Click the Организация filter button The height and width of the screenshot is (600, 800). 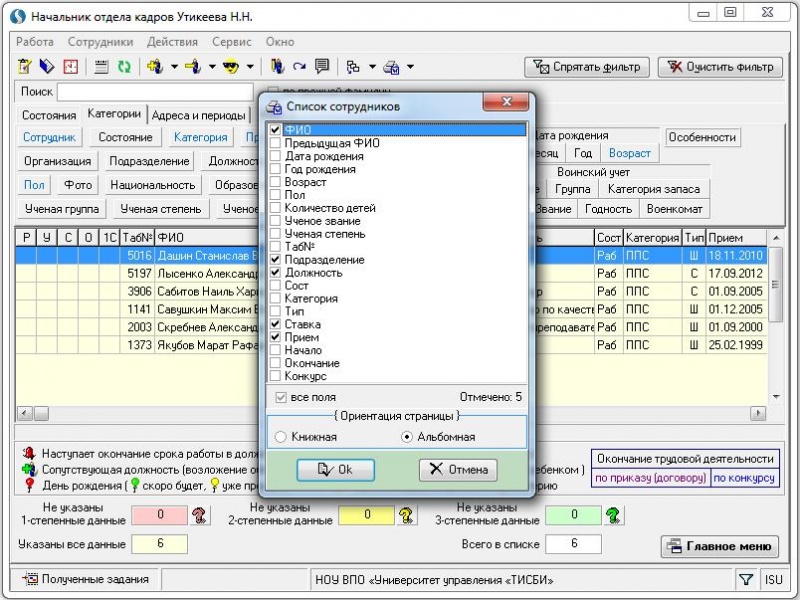tap(58, 161)
